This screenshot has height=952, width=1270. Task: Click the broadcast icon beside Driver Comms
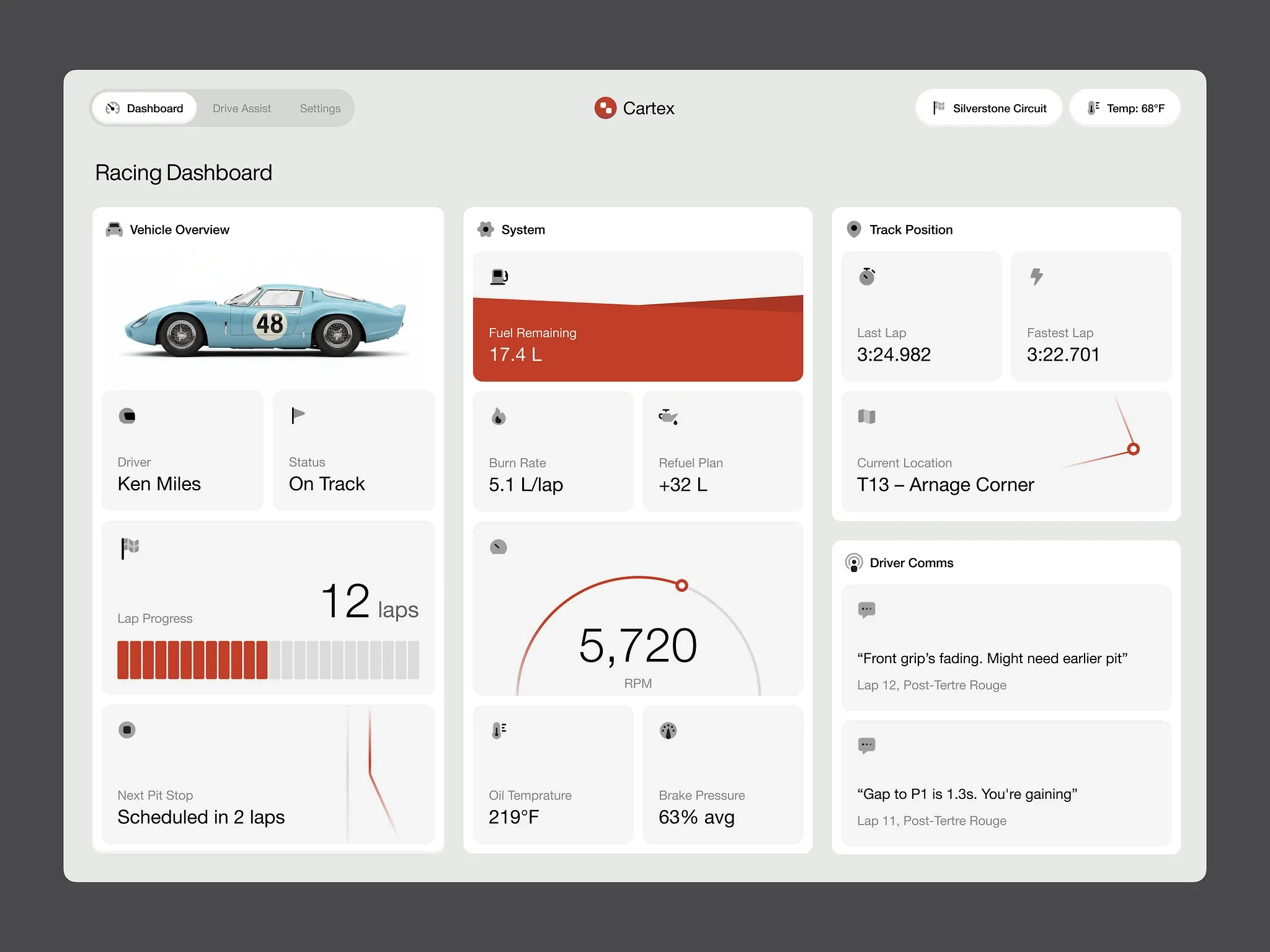point(854,562)
